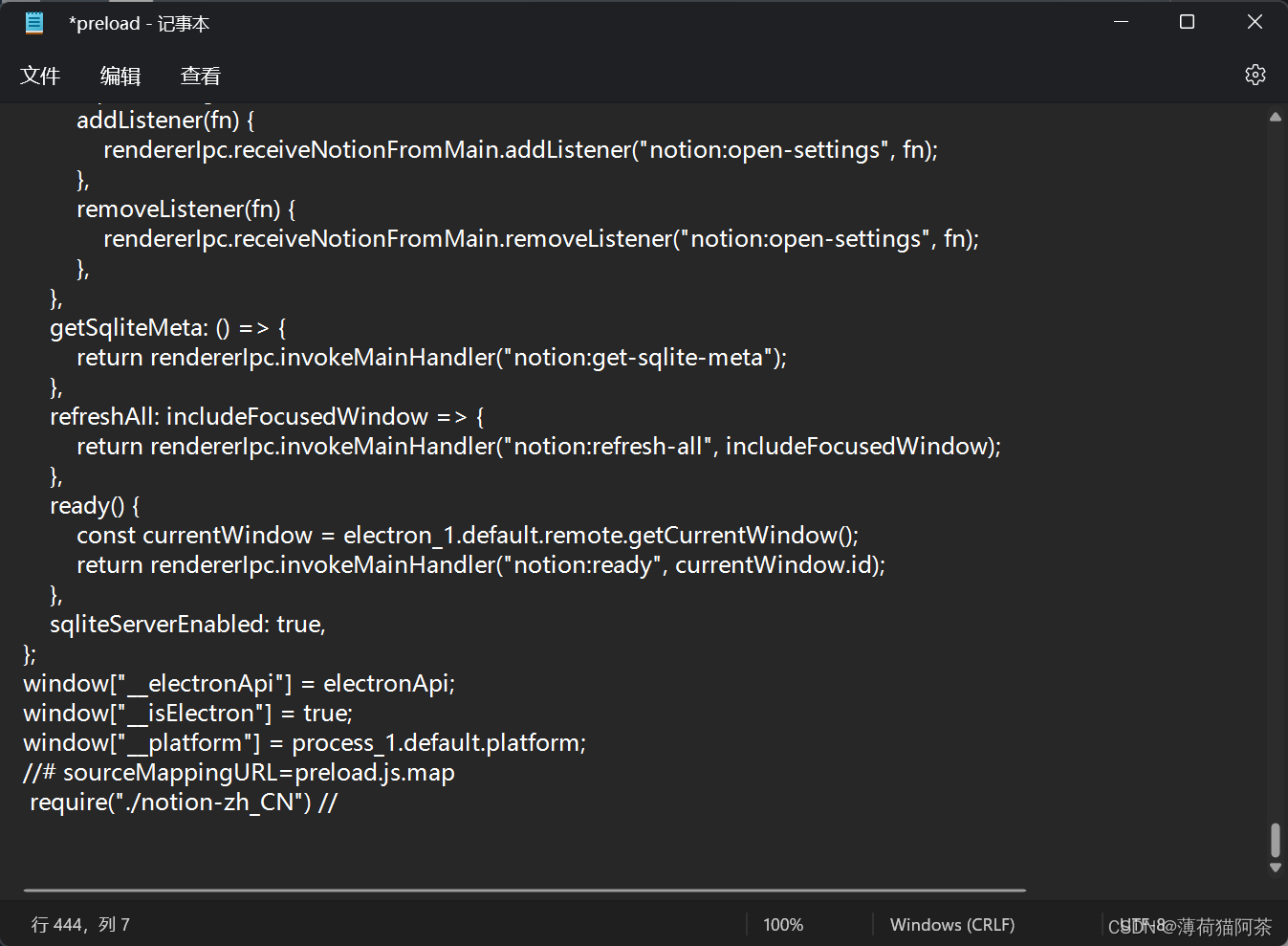Place cursor on require("./notion-zh_CN") line
This screenshot has height=946, width=1288.
[x=184, y=803]
